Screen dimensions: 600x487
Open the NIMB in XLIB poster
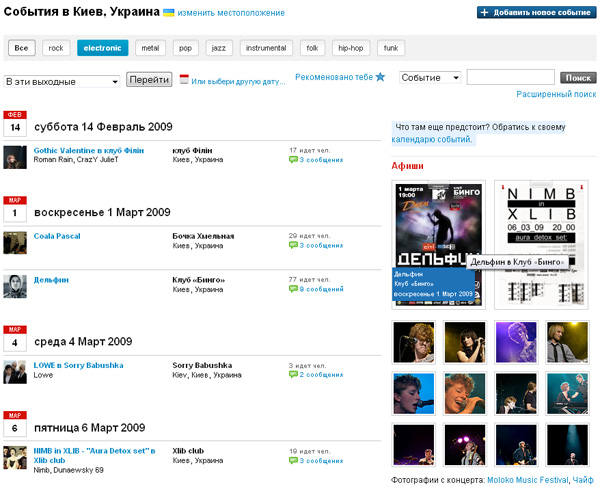(541, 245)
